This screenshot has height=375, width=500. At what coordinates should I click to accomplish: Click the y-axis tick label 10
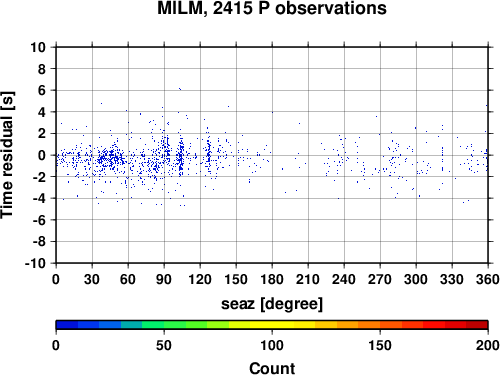pos(38,47)
